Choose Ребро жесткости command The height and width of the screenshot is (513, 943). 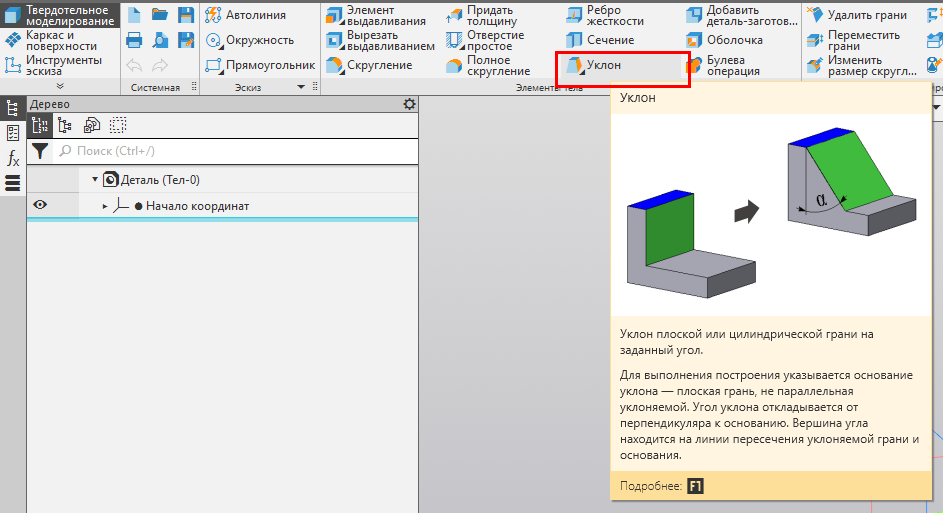(x=605, y=16)
